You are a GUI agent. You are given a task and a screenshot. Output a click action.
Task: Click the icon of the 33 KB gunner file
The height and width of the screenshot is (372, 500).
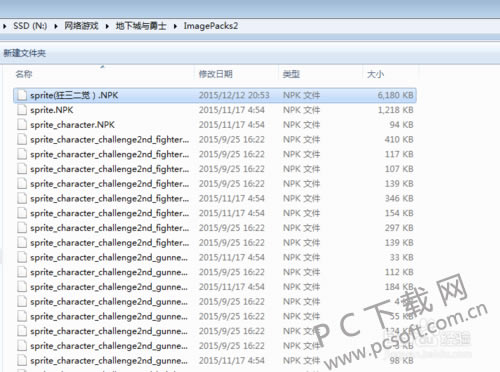coord(22,257)
